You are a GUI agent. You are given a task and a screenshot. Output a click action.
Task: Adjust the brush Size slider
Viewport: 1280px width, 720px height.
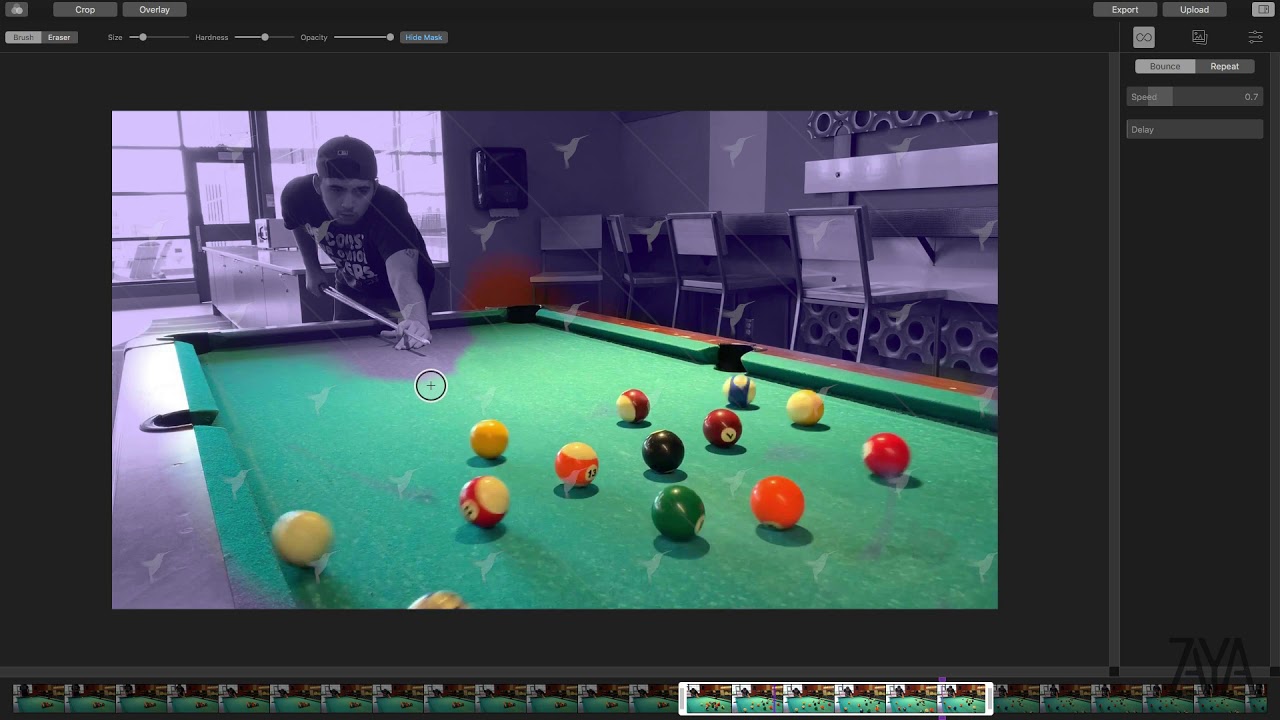click(158, 37)
